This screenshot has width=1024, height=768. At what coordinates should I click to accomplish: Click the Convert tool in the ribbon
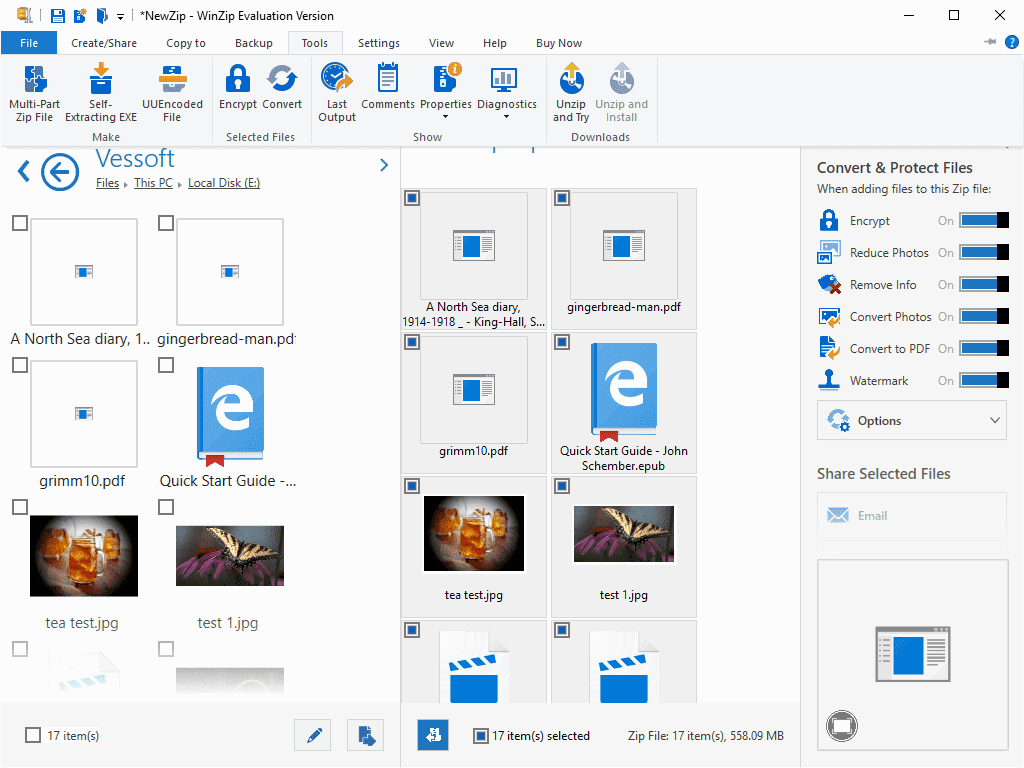(x=282, y=87)
